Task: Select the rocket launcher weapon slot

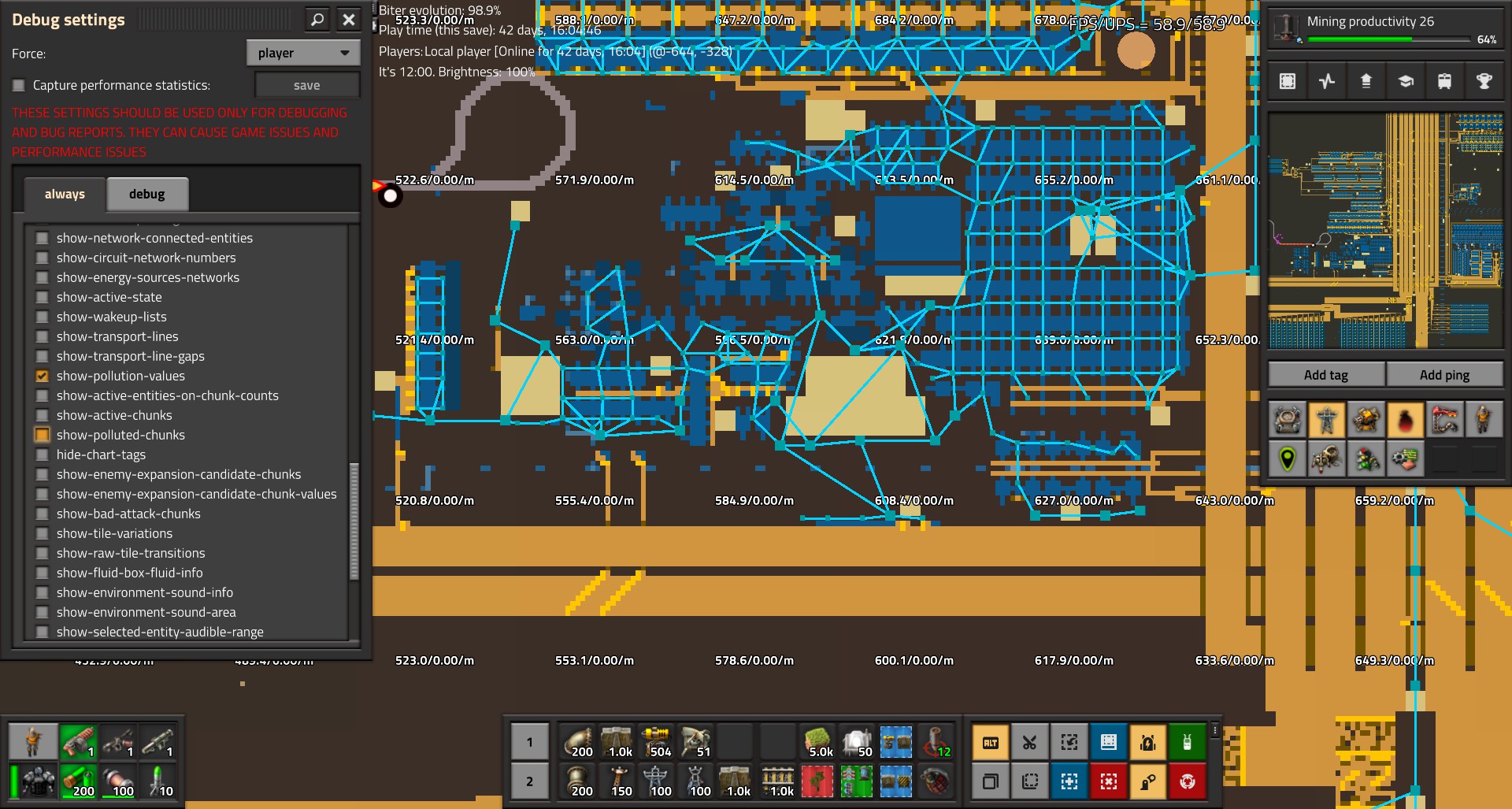Action: point(157,742)
